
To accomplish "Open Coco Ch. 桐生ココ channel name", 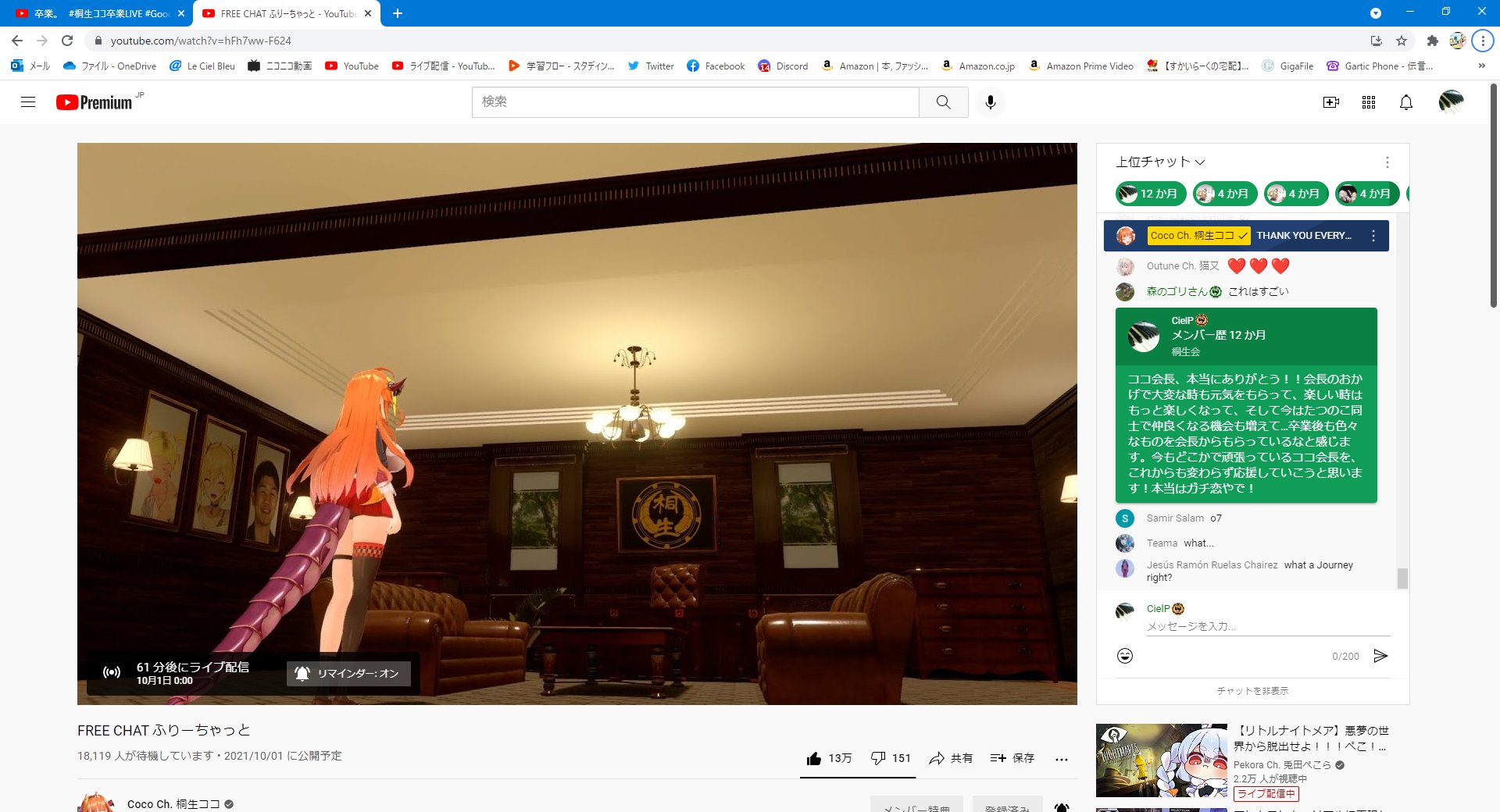I will point(173,804).
